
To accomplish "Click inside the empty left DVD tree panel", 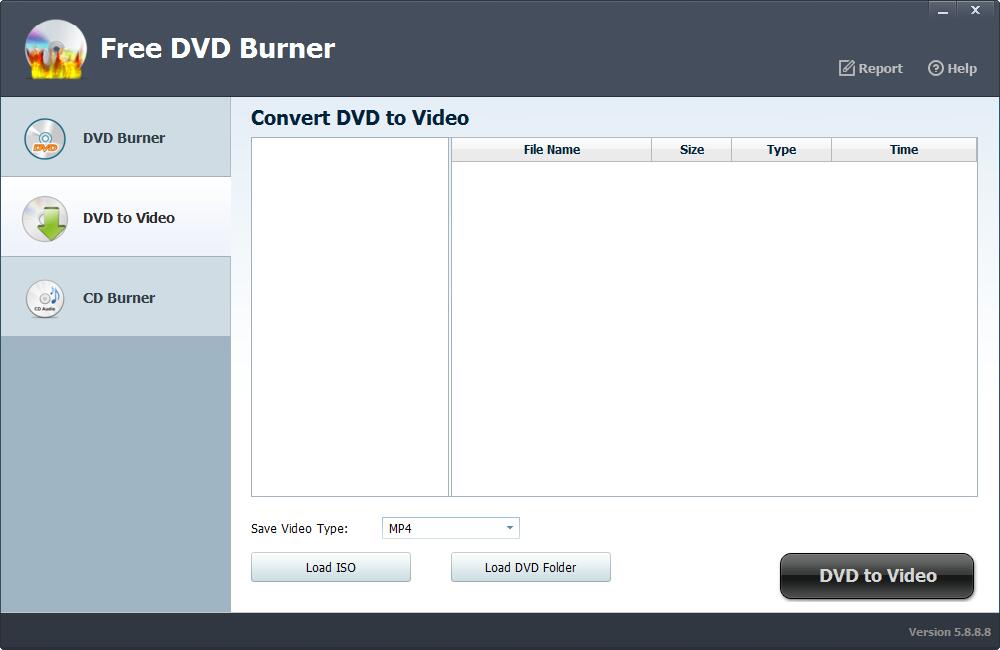I will click(x=349, y=316).
